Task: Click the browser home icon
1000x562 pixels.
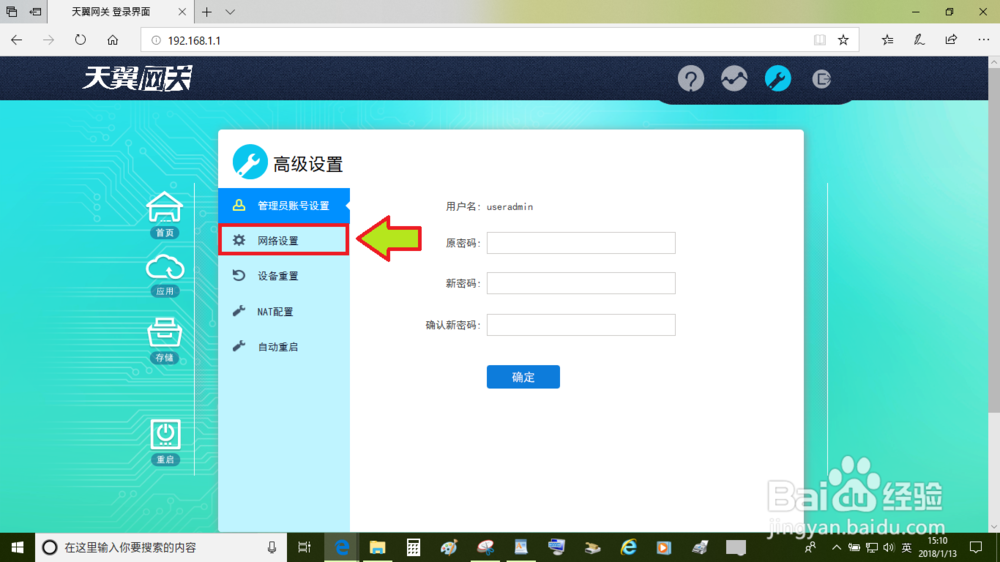Action: pyautogui.click(x=112, y=40)
